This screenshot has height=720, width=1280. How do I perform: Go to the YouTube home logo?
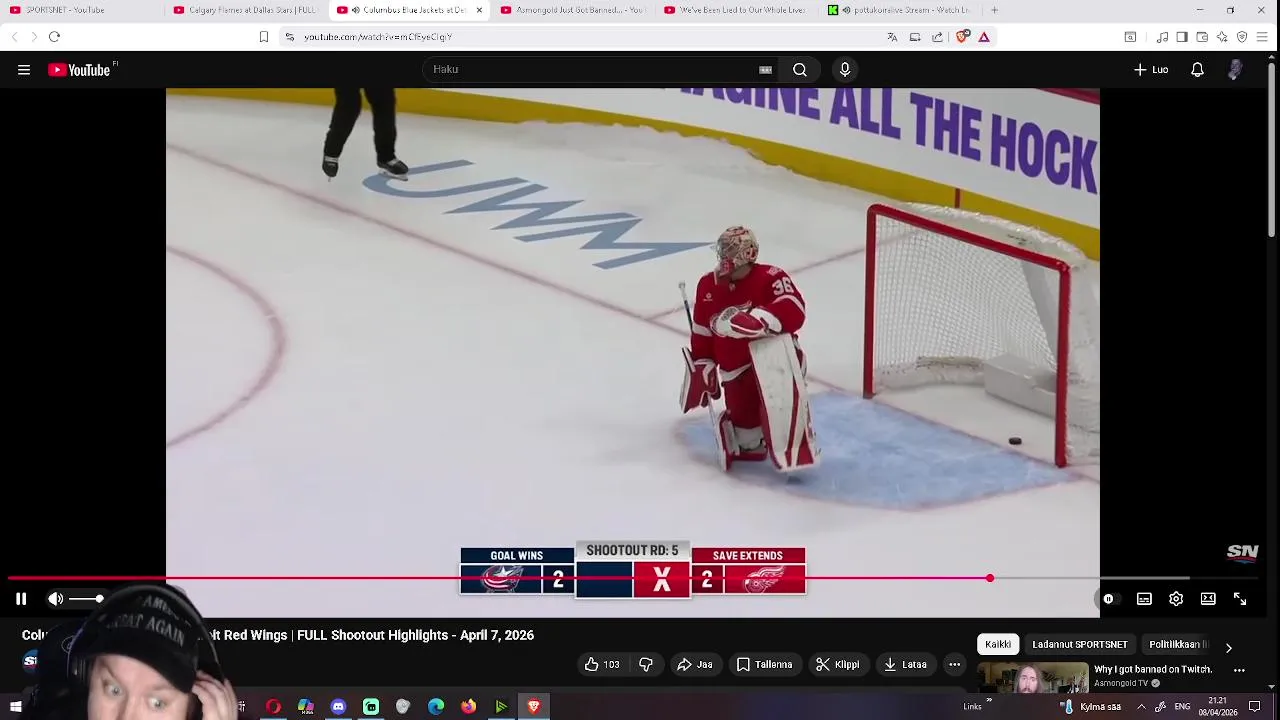pos(80,70)
